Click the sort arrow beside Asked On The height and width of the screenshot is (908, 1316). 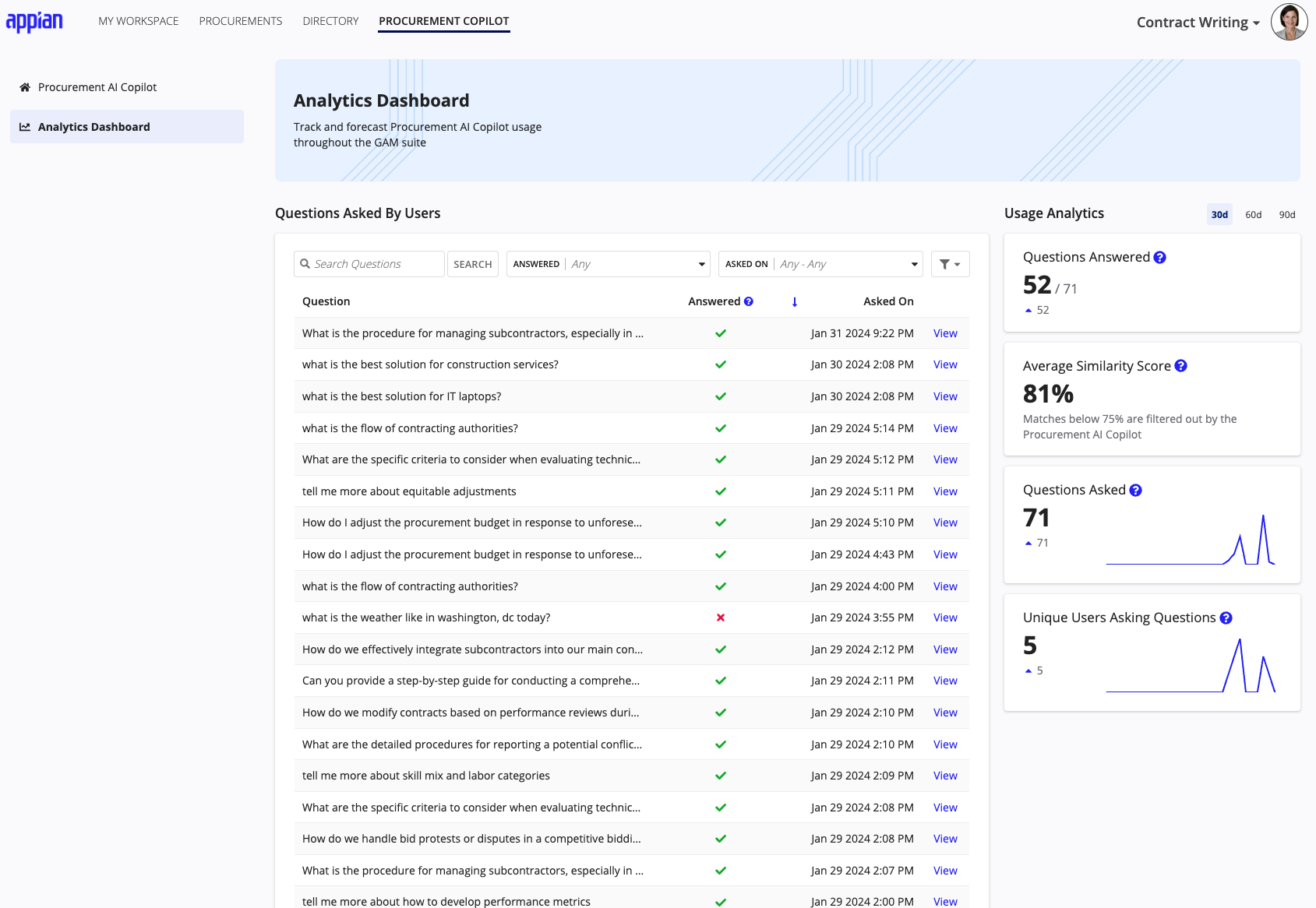795,302
